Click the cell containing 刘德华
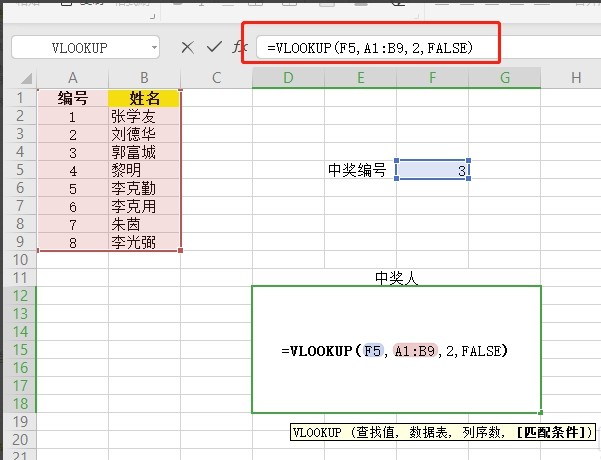Screen dimensions: 601x460 click(x=144, y=134)
